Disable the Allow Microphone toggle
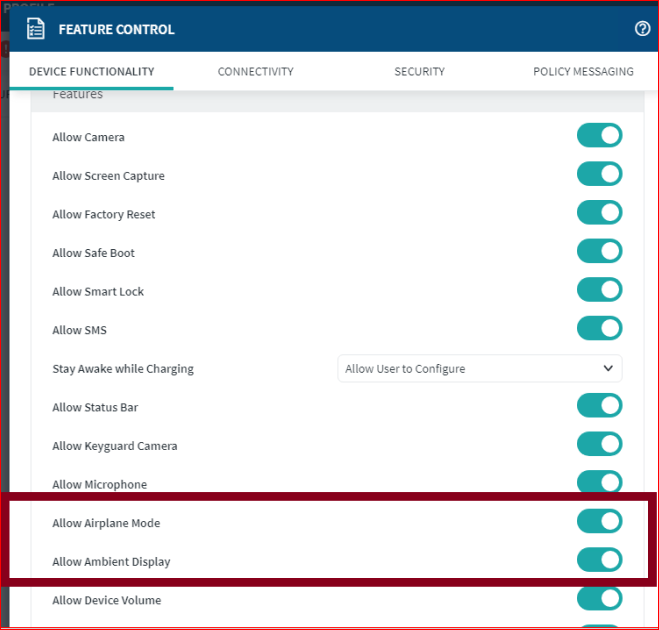Screen dimensions: 659x630 click(x=599, y=483)
